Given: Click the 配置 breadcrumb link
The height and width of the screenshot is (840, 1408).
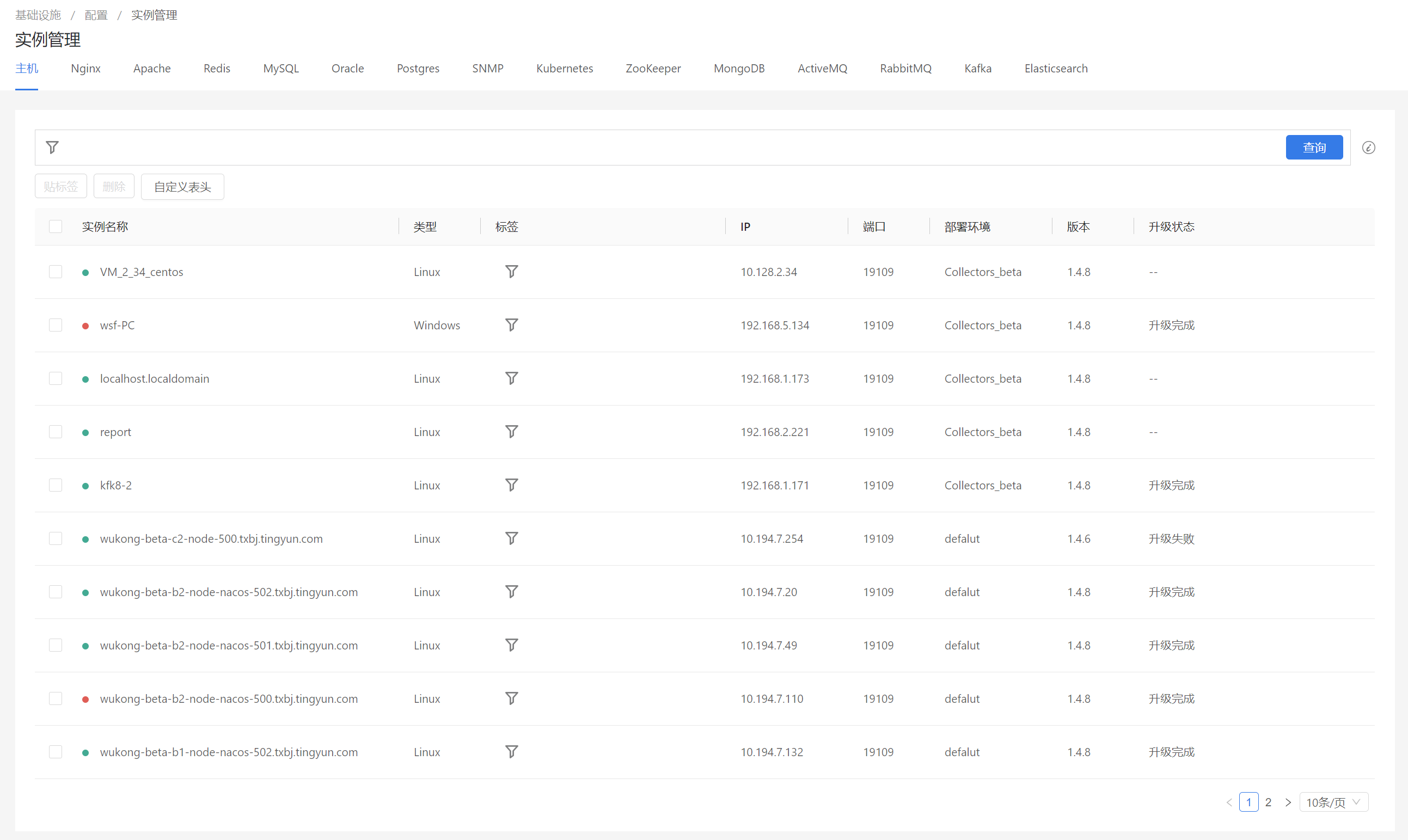Looking at the screenshot, I should (96, 15).
